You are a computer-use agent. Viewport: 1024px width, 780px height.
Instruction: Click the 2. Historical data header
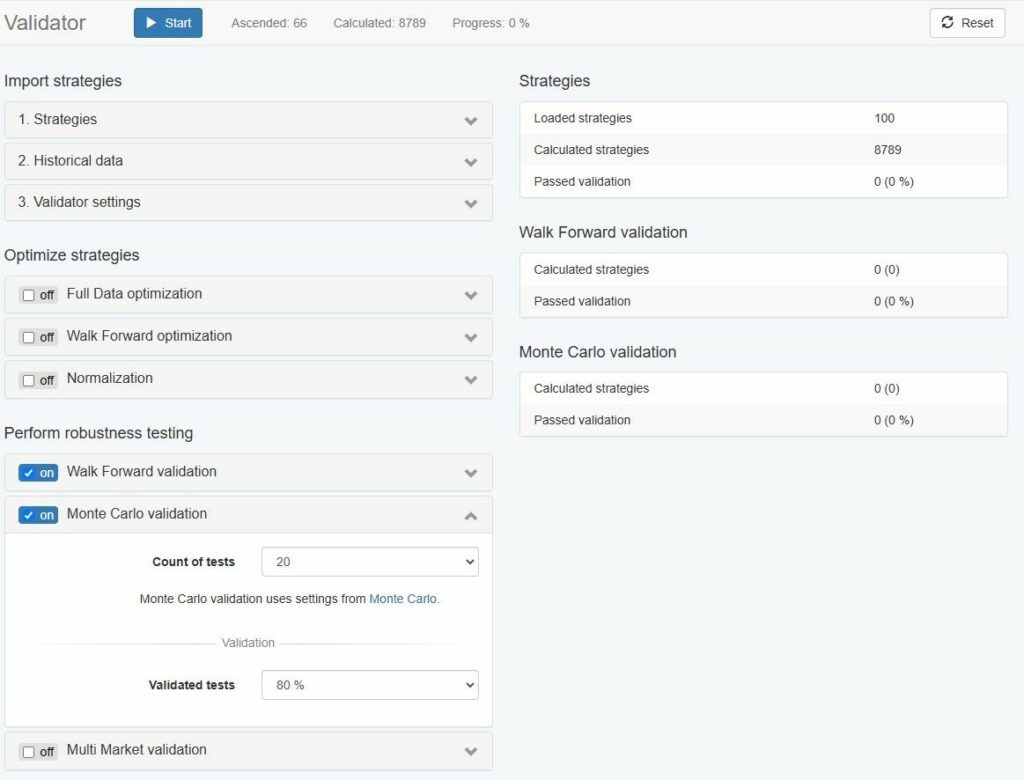[x=248, y=161]
